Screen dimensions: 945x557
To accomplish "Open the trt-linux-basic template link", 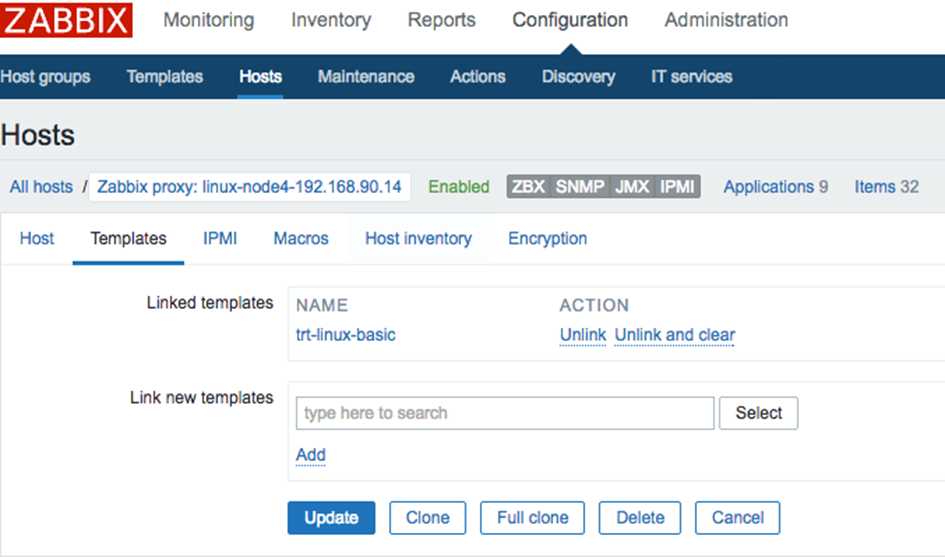I will point(345,335).
